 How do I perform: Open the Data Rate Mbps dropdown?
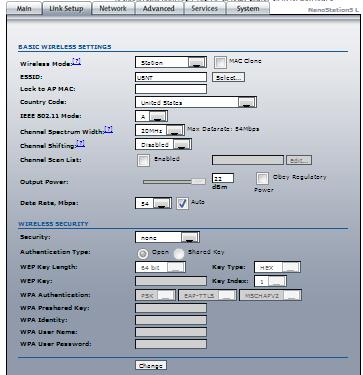click(153, 203)
